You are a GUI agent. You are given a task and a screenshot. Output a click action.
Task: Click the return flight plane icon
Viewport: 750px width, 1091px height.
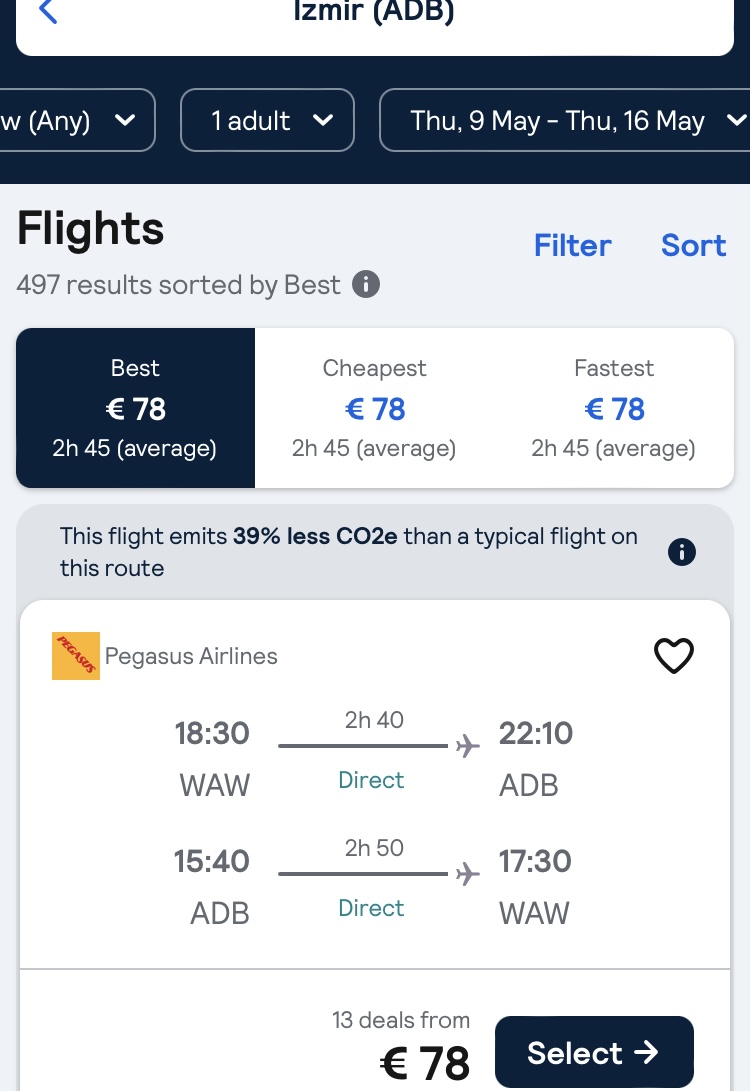pyautogui.click(x=468, y=874)
